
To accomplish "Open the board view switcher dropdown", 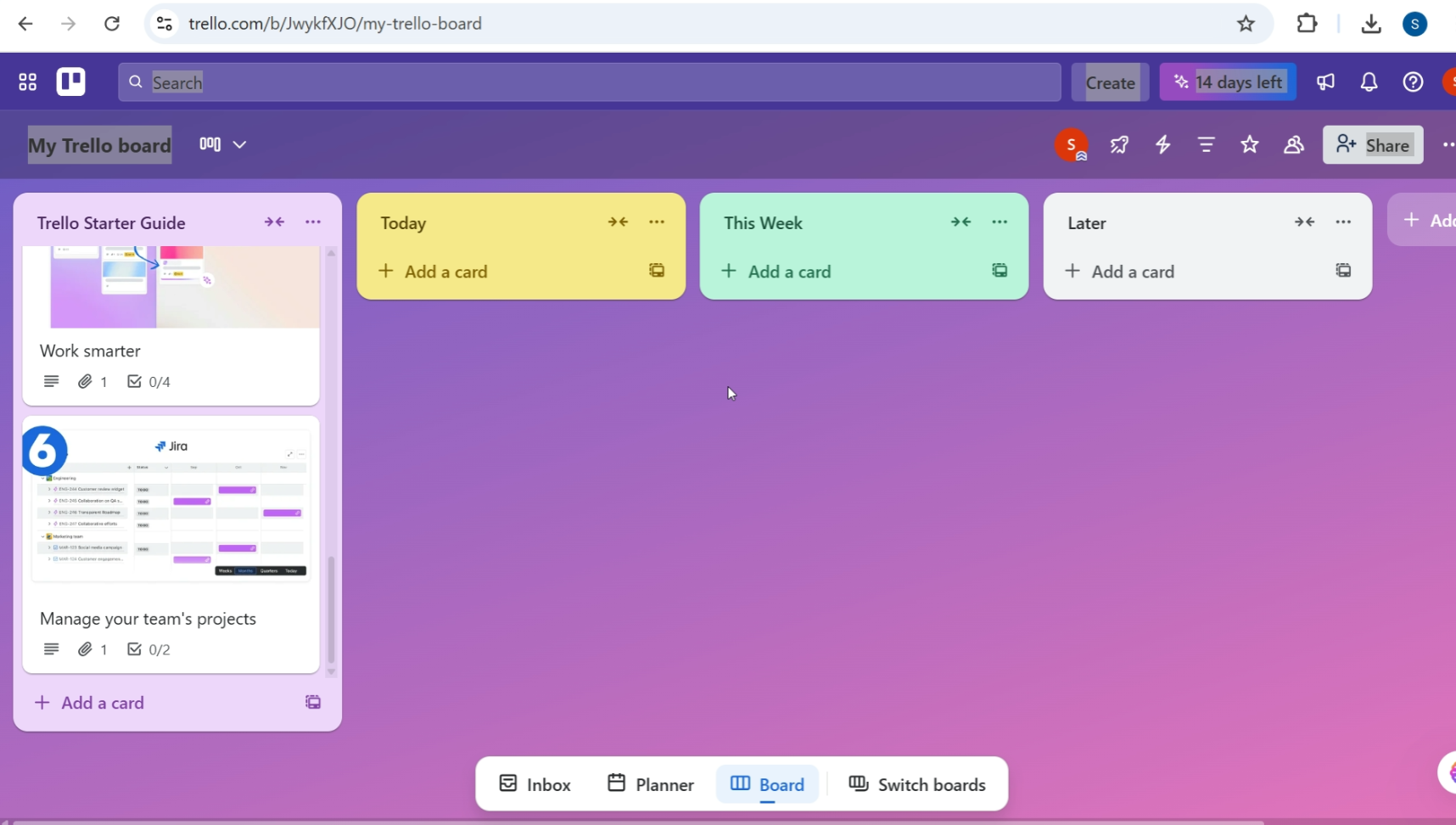I will tap(223, 145).
